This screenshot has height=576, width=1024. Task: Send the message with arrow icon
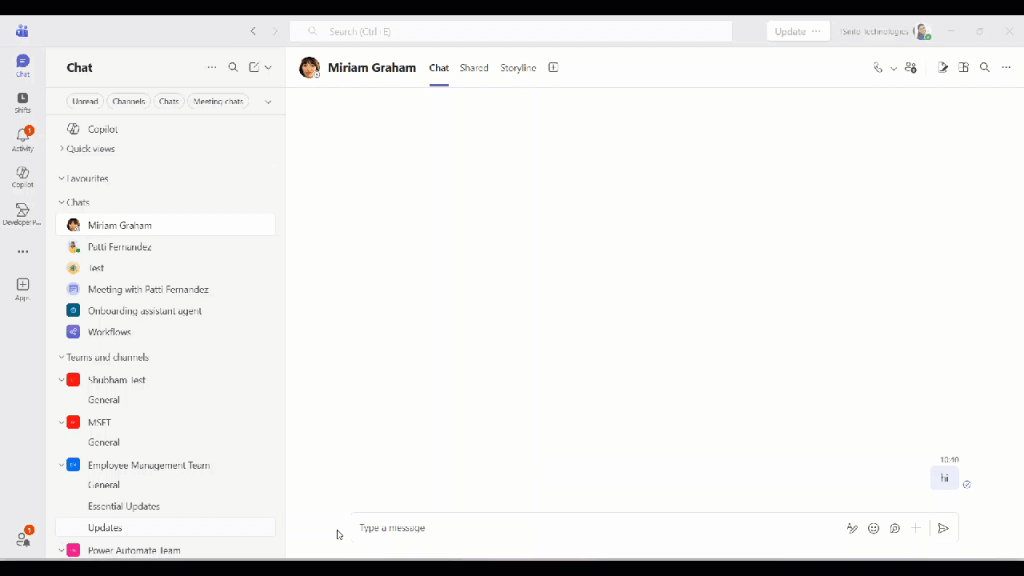click(943, 528)
